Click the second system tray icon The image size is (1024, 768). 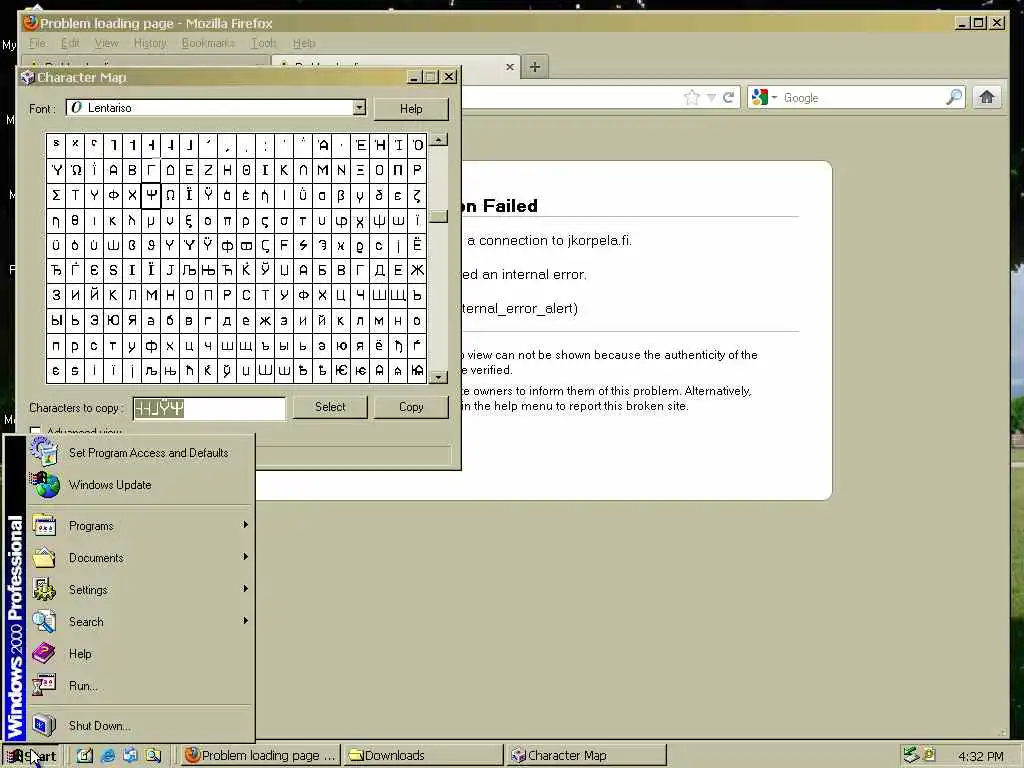coord(930,755)
